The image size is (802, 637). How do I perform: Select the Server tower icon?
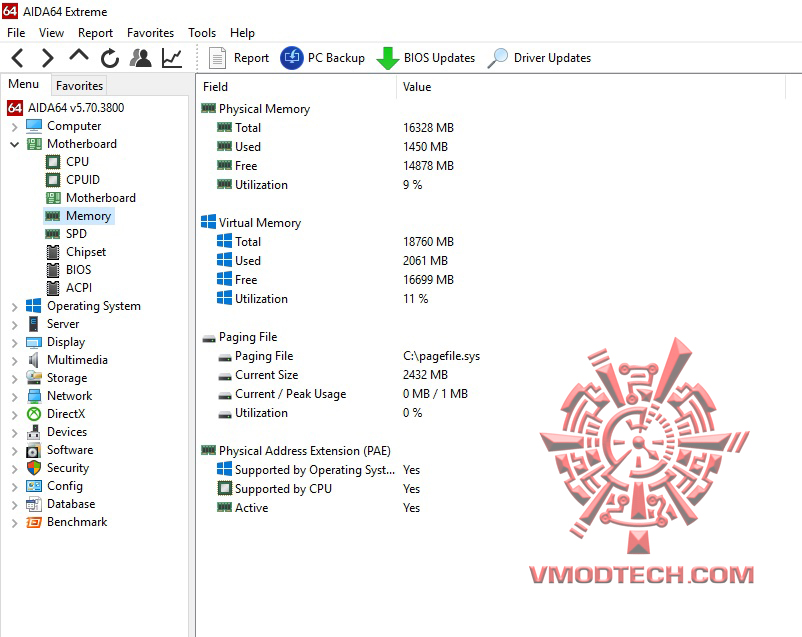[x=34, y=324]
